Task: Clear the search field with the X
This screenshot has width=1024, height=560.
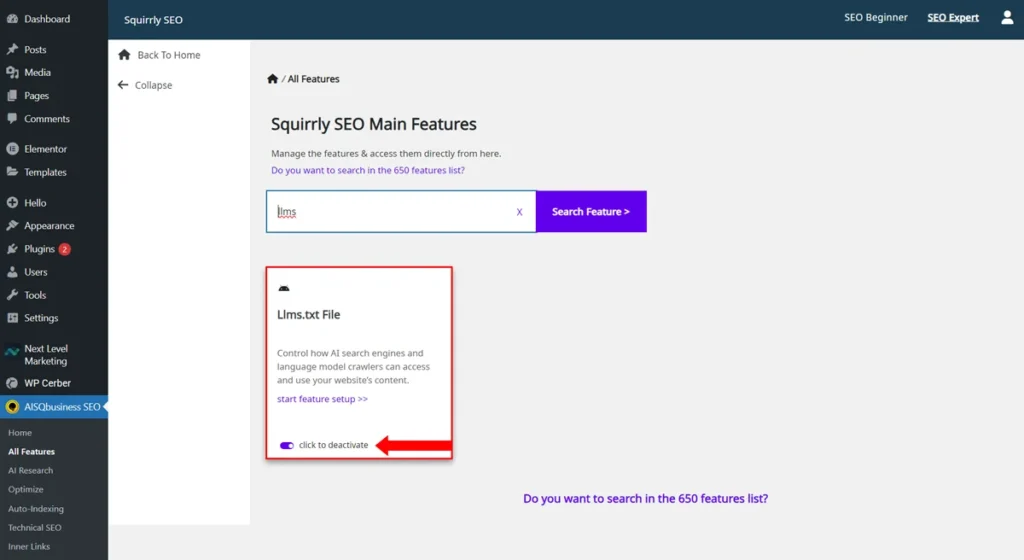Action: click(x=519, y=211)
